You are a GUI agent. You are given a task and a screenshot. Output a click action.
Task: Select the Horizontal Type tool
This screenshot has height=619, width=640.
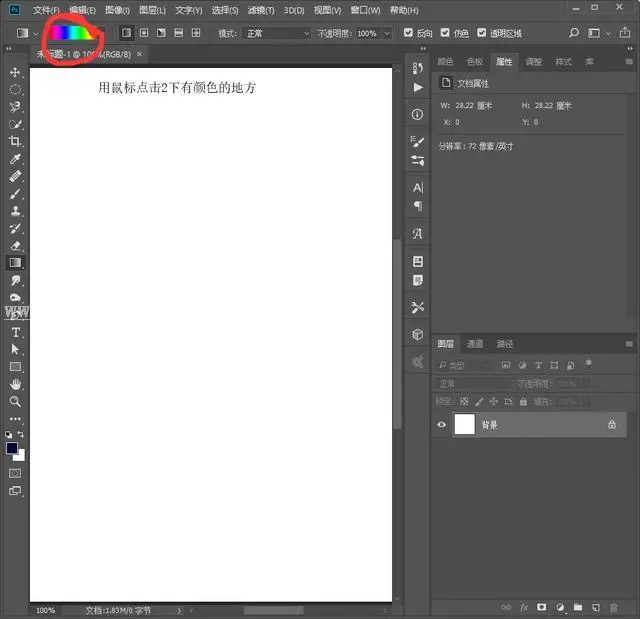(x=15, y=332)
